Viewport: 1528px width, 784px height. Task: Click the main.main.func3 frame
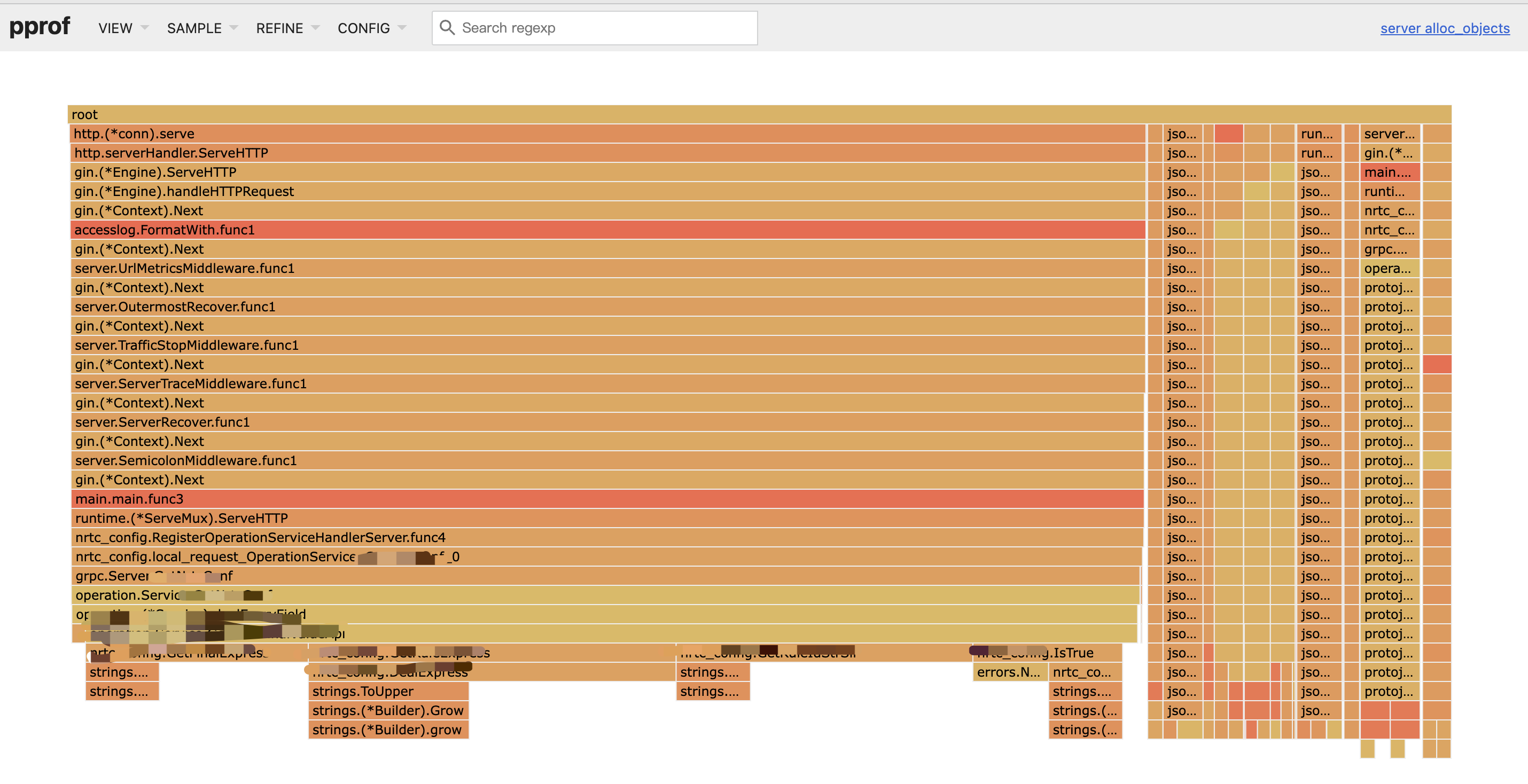pyautogui.click(x=606, y=499)
